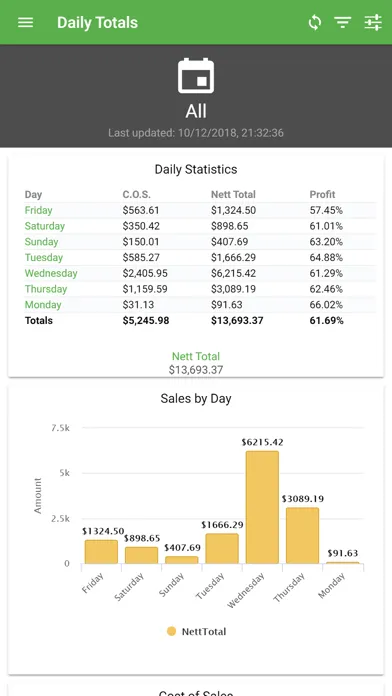Viewport: 392px width, 696px height.
Task: Sort by the C.O.S. column header
Action: (137, 194)
